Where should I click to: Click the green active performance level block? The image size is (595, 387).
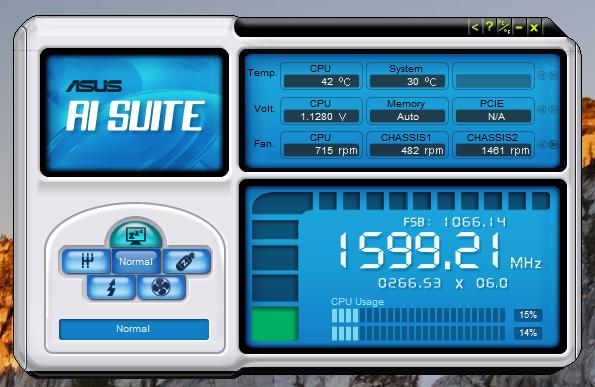click(x=275, y=324)
